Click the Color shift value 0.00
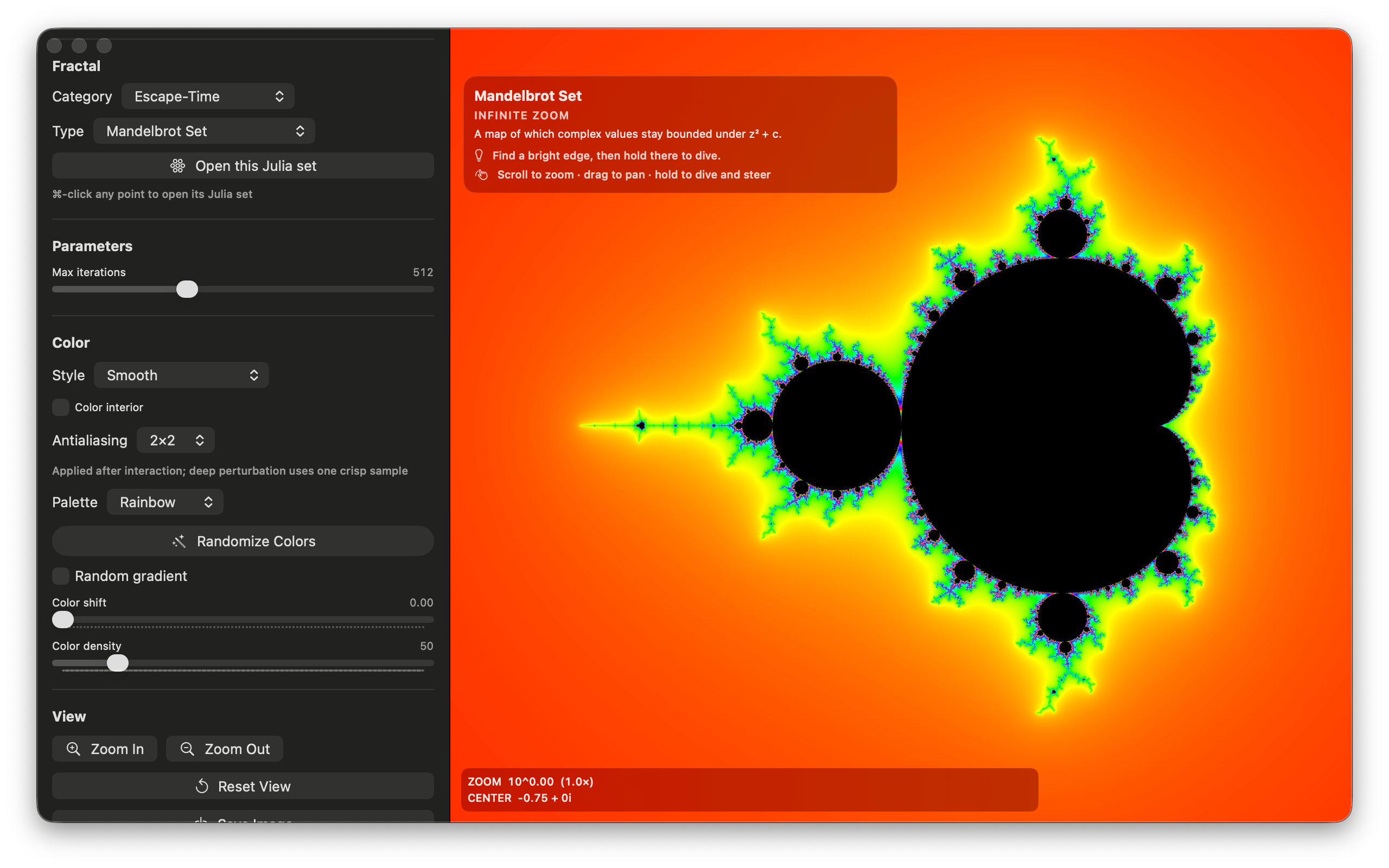Screen dimensions: 1389x868 pyautogui.click(x=421, y=602)
